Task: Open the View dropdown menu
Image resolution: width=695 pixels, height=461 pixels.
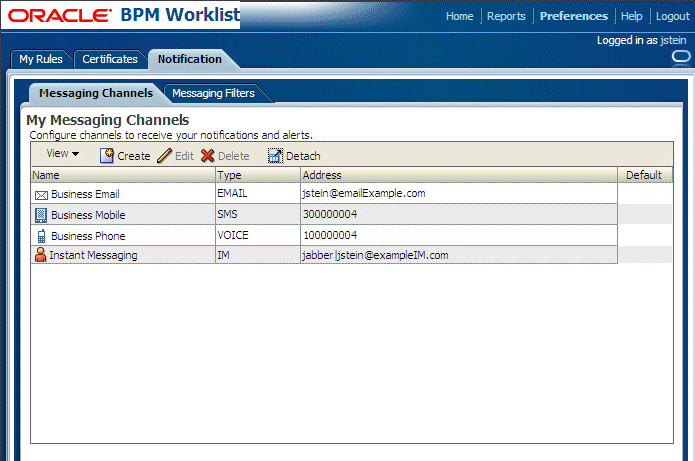Action: point(62,154)
